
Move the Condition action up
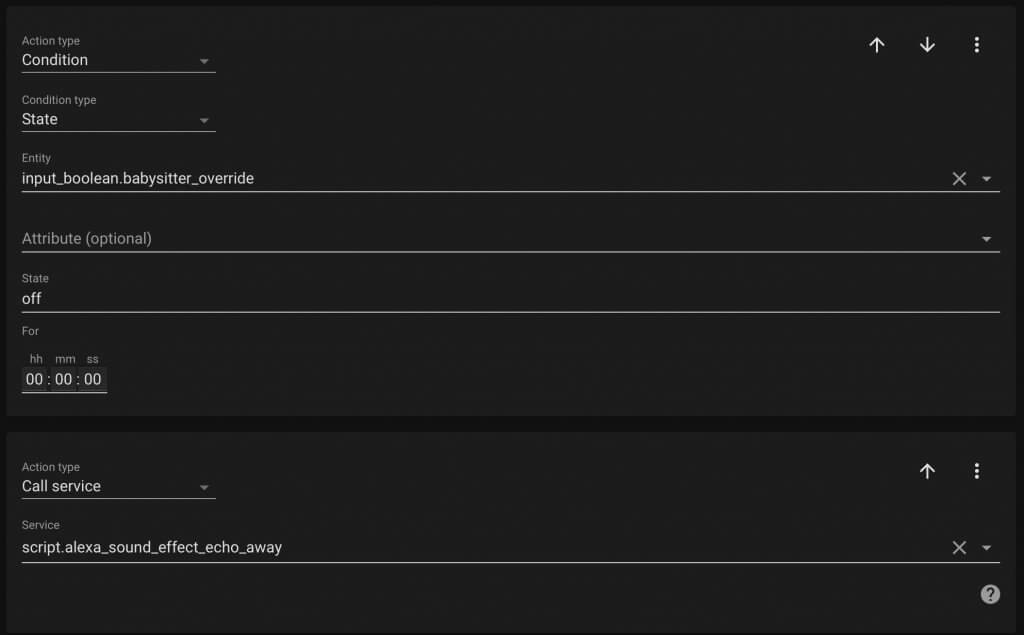877,45
